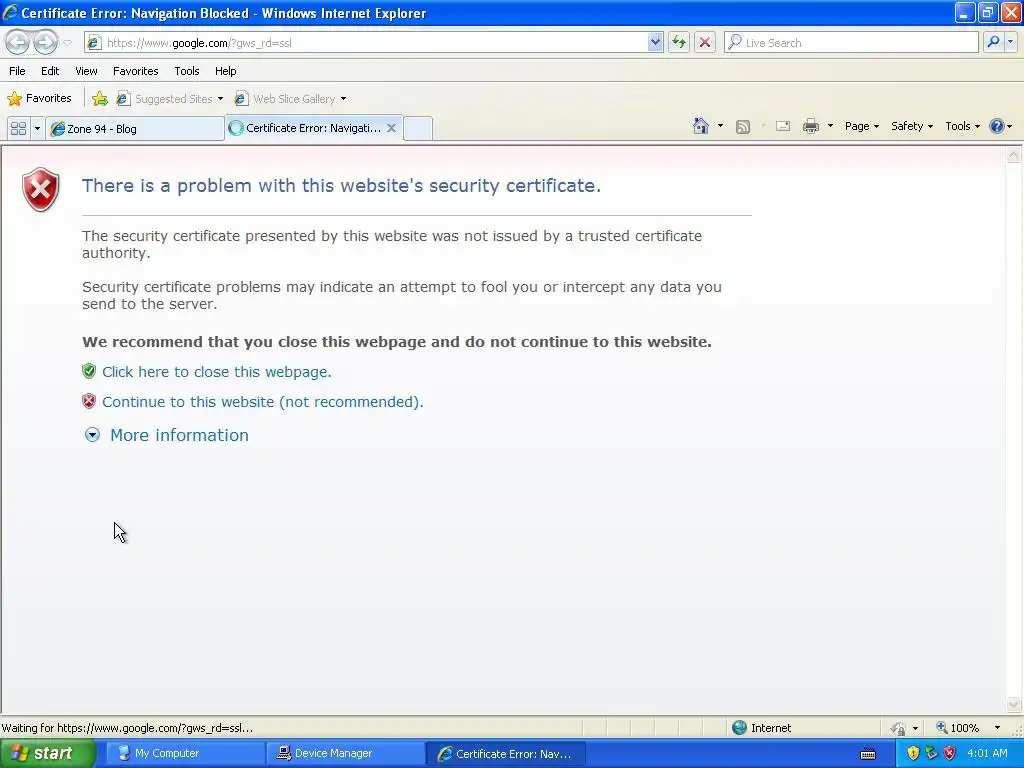Open the View menu
Screen dimensions: 1024x768
click(86, 71)
